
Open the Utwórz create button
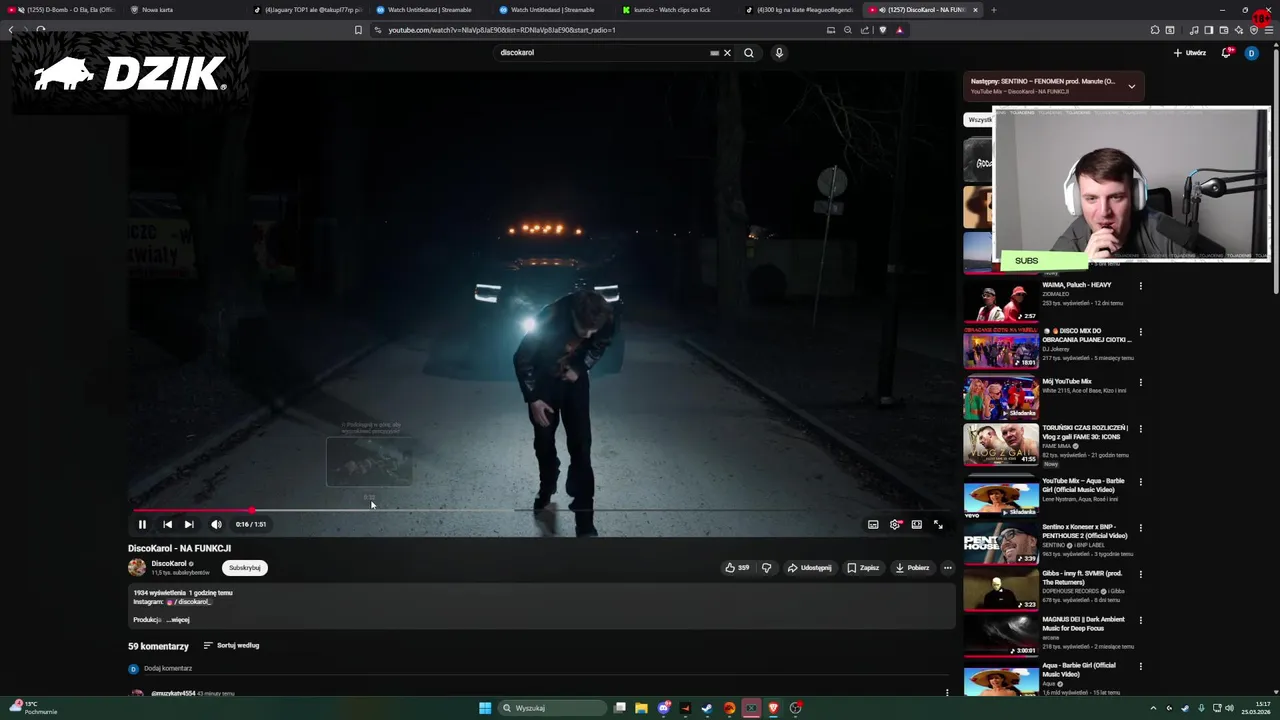[x=1190, y=53]
